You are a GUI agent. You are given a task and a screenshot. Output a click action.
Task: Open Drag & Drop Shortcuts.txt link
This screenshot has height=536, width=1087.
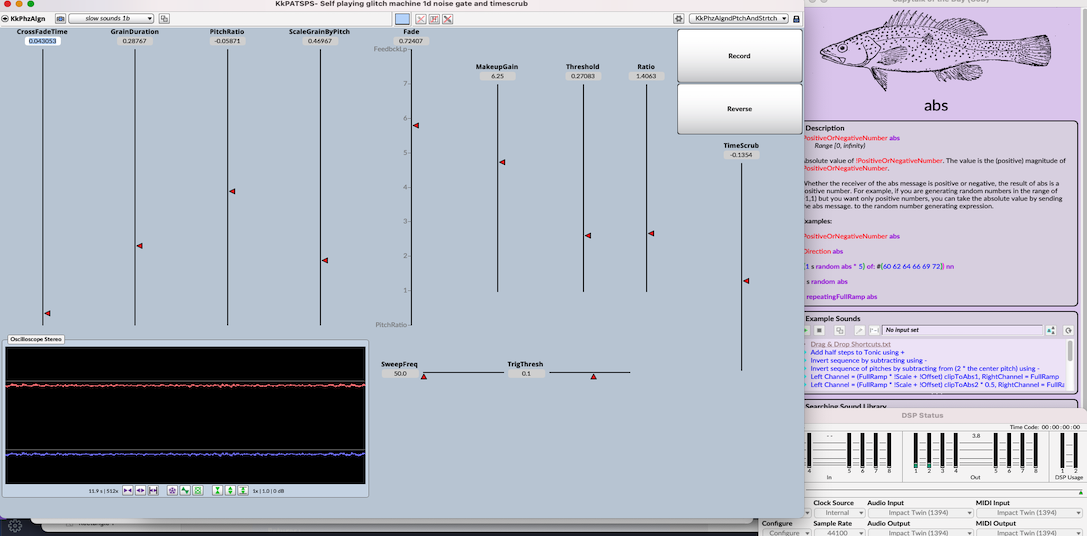click(851, 344)
